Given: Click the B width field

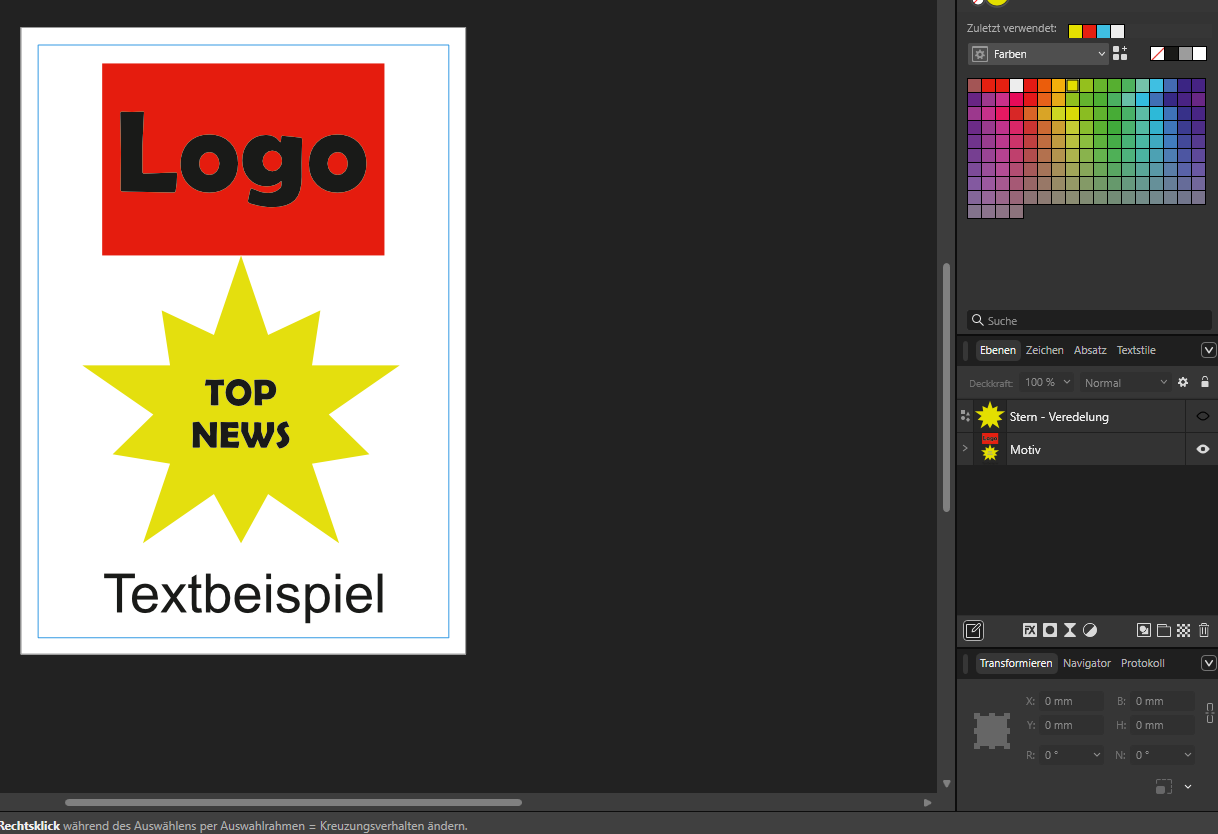Looking at the screenshot, I should point(1162,701).
